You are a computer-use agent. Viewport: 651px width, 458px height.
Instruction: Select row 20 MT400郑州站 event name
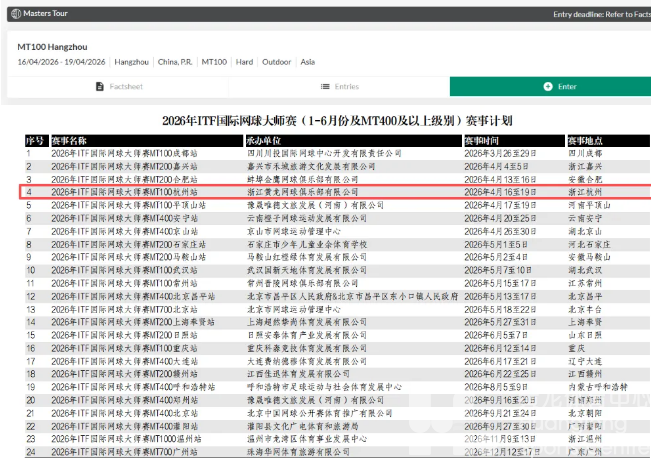click(125, 400)
